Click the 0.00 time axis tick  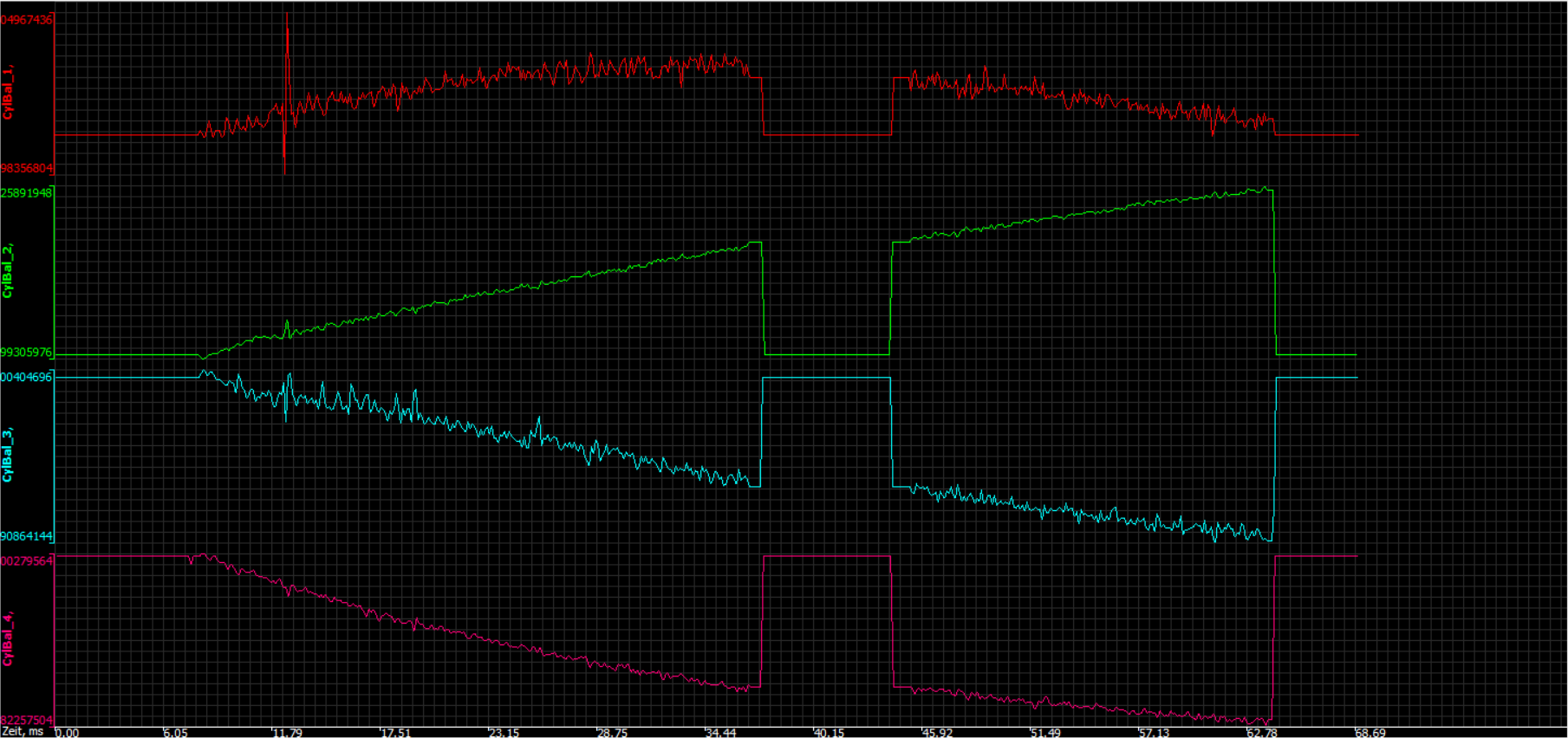pyautogui.click(x=68, y=733)
